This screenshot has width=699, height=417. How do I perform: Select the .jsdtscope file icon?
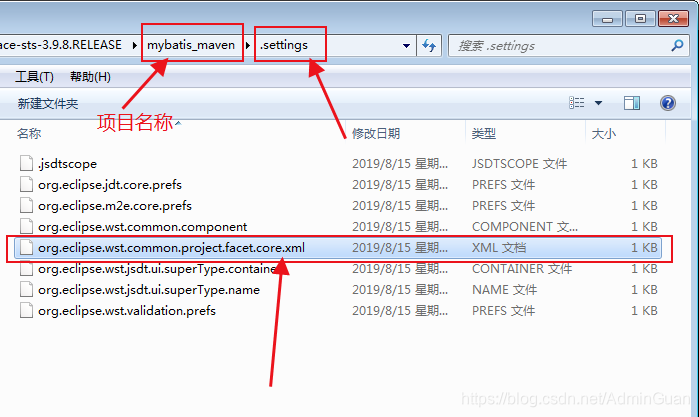tap(26, 163)
